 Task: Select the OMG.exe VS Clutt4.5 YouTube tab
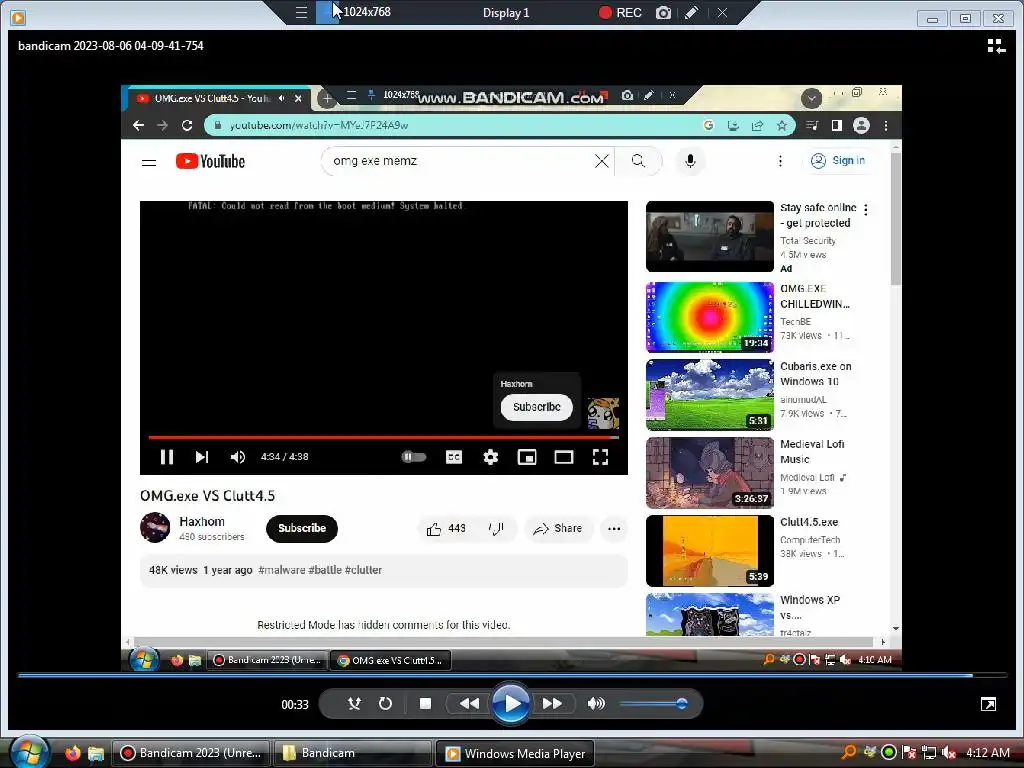tap(212, 99)
